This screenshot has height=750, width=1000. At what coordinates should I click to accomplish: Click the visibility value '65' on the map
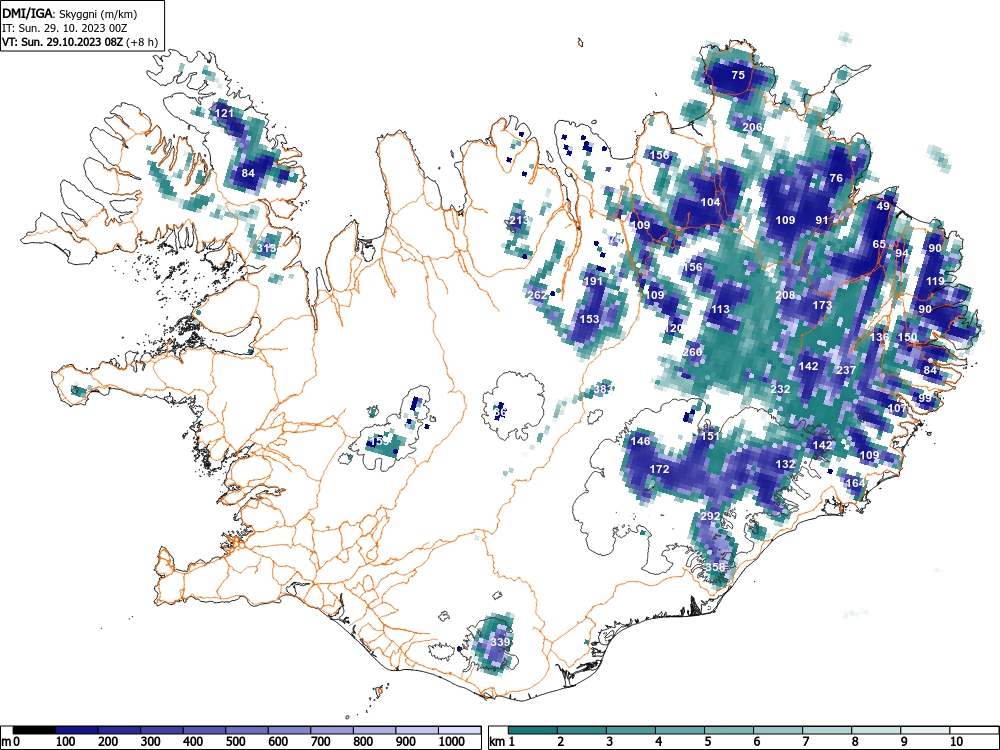pos(879,244)
